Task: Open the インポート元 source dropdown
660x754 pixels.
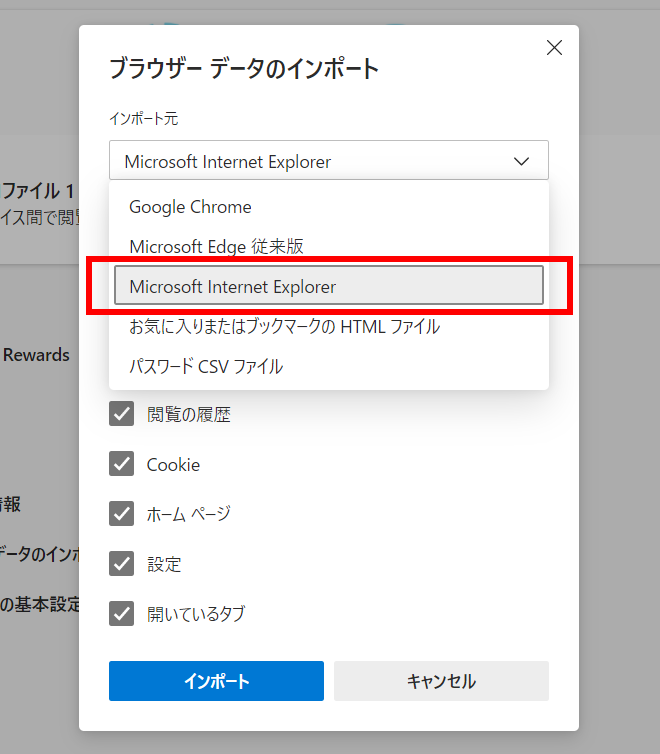Action: (x=329, y=161)
